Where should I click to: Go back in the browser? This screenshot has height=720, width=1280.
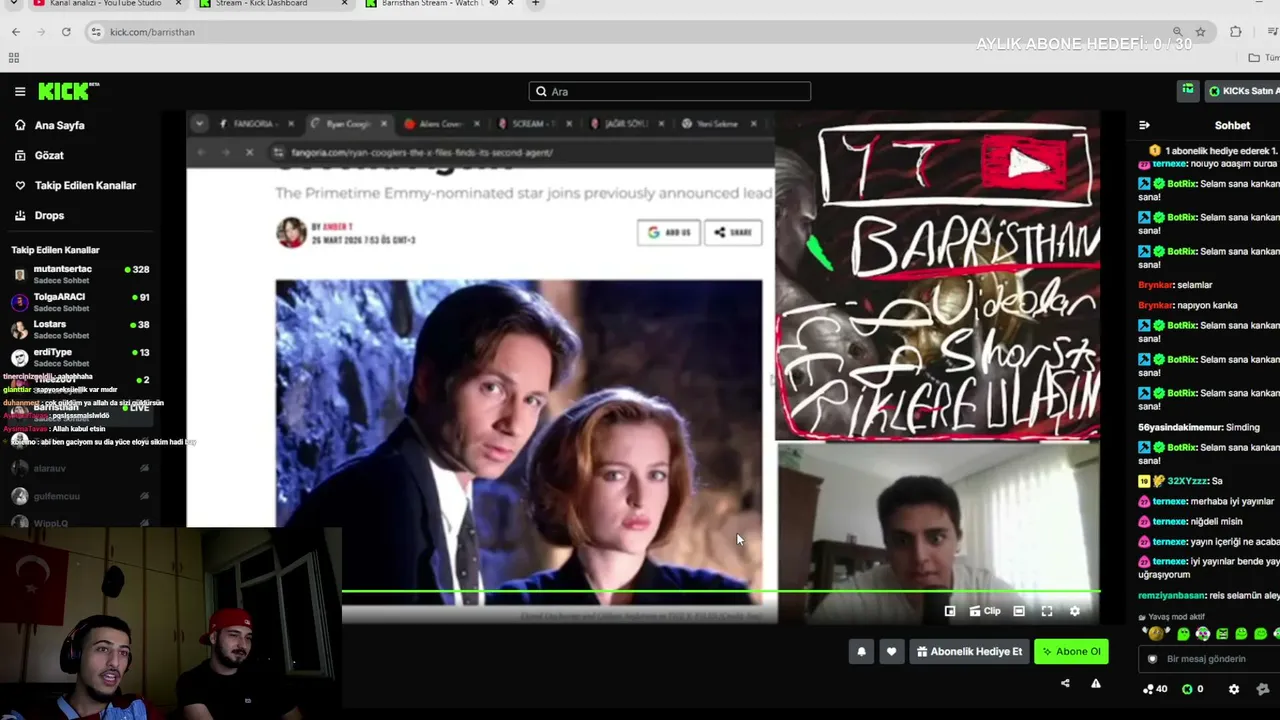click(16, 32)
